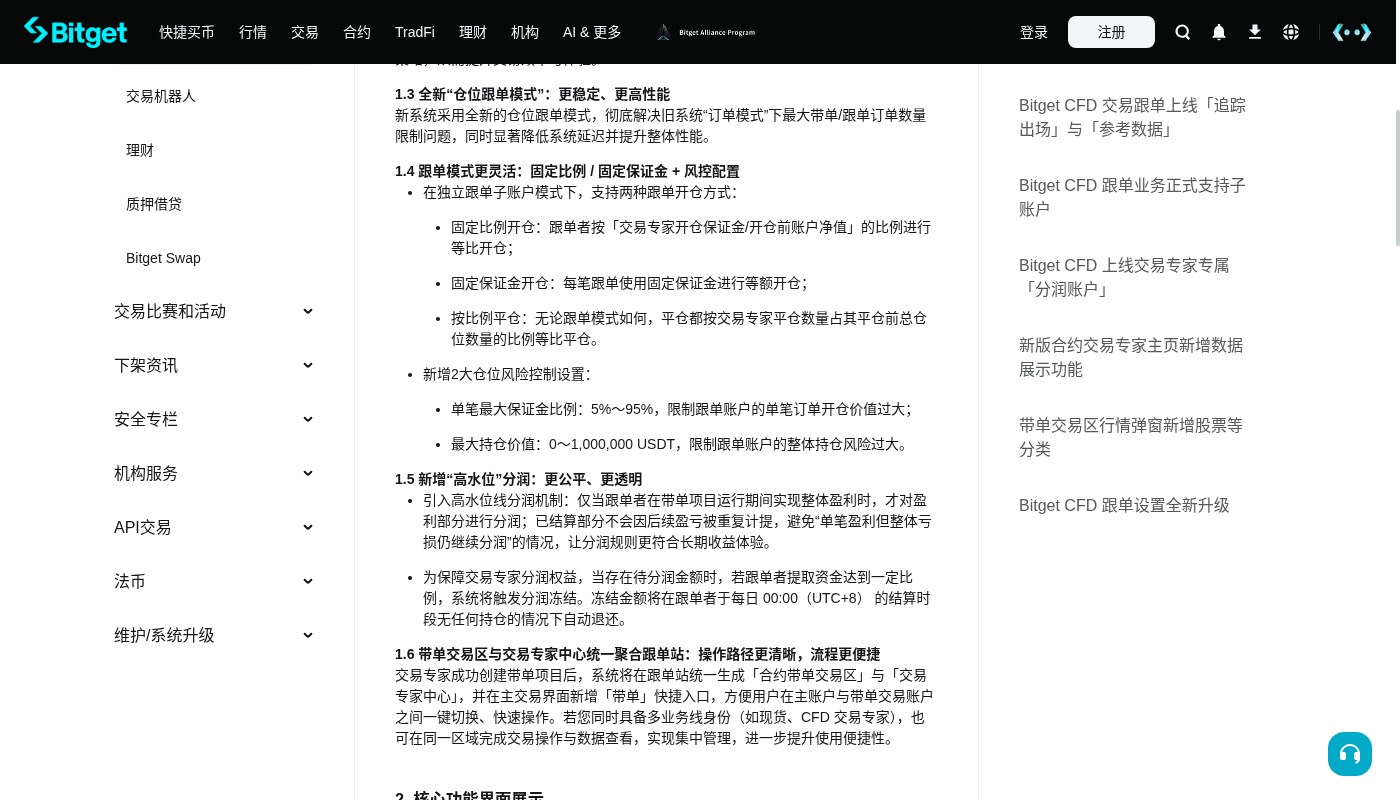The width and height of the screenshot is (1400, 800).
Task: Expand 法币 chevron
Action: tap(308, 581)
